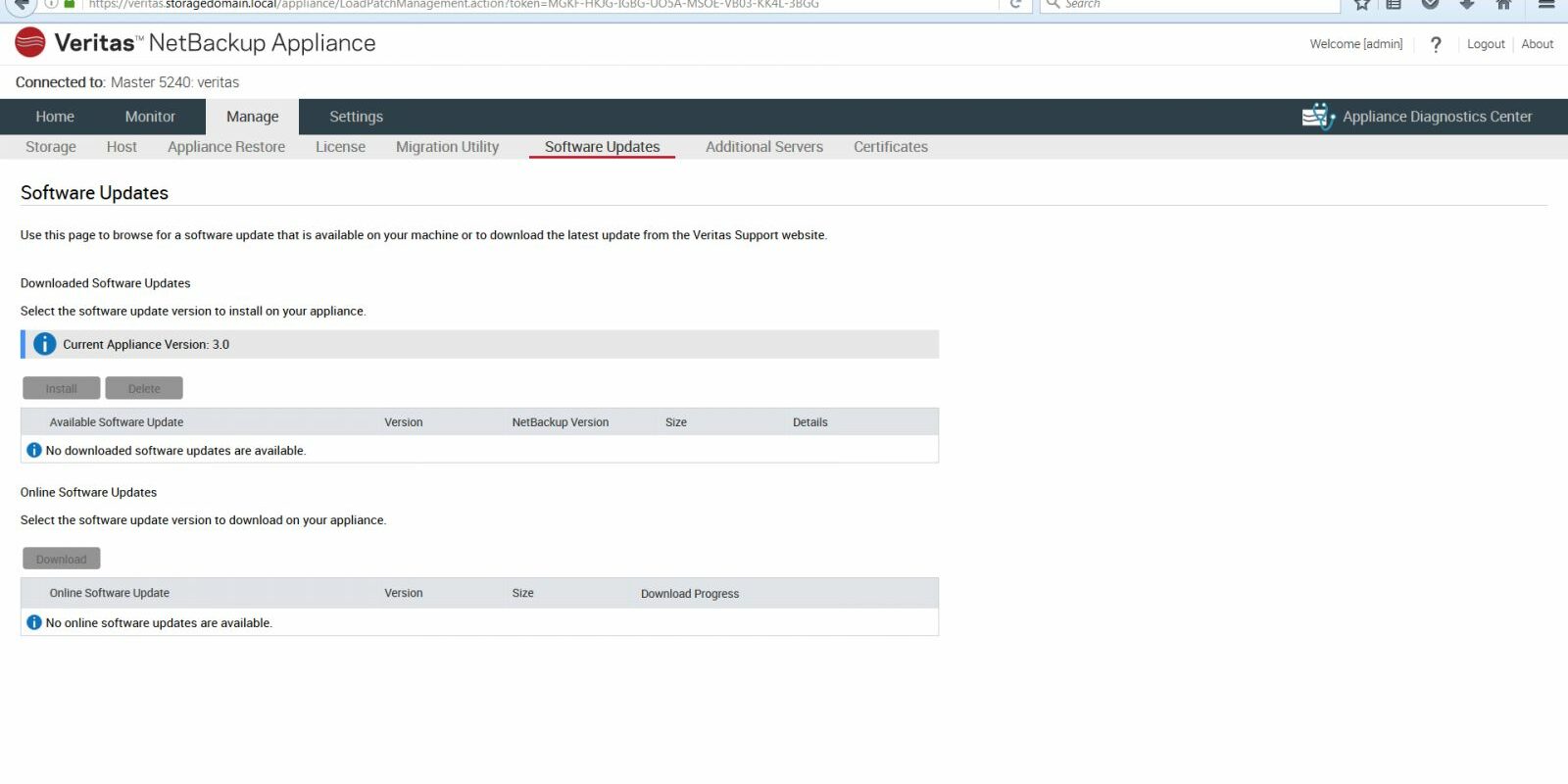Click the Software Updates page heading
The image size is (1568, 784).
click(x=94, y=193)
